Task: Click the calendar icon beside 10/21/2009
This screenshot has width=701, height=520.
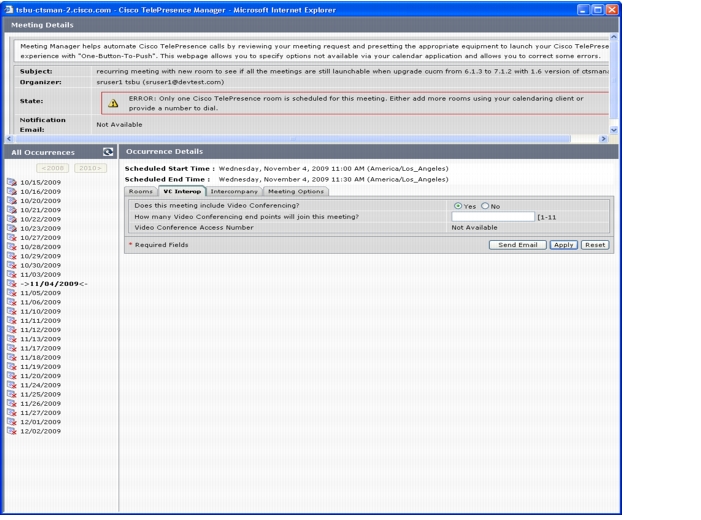Action: pyautogui.click(x=12, y=210)
